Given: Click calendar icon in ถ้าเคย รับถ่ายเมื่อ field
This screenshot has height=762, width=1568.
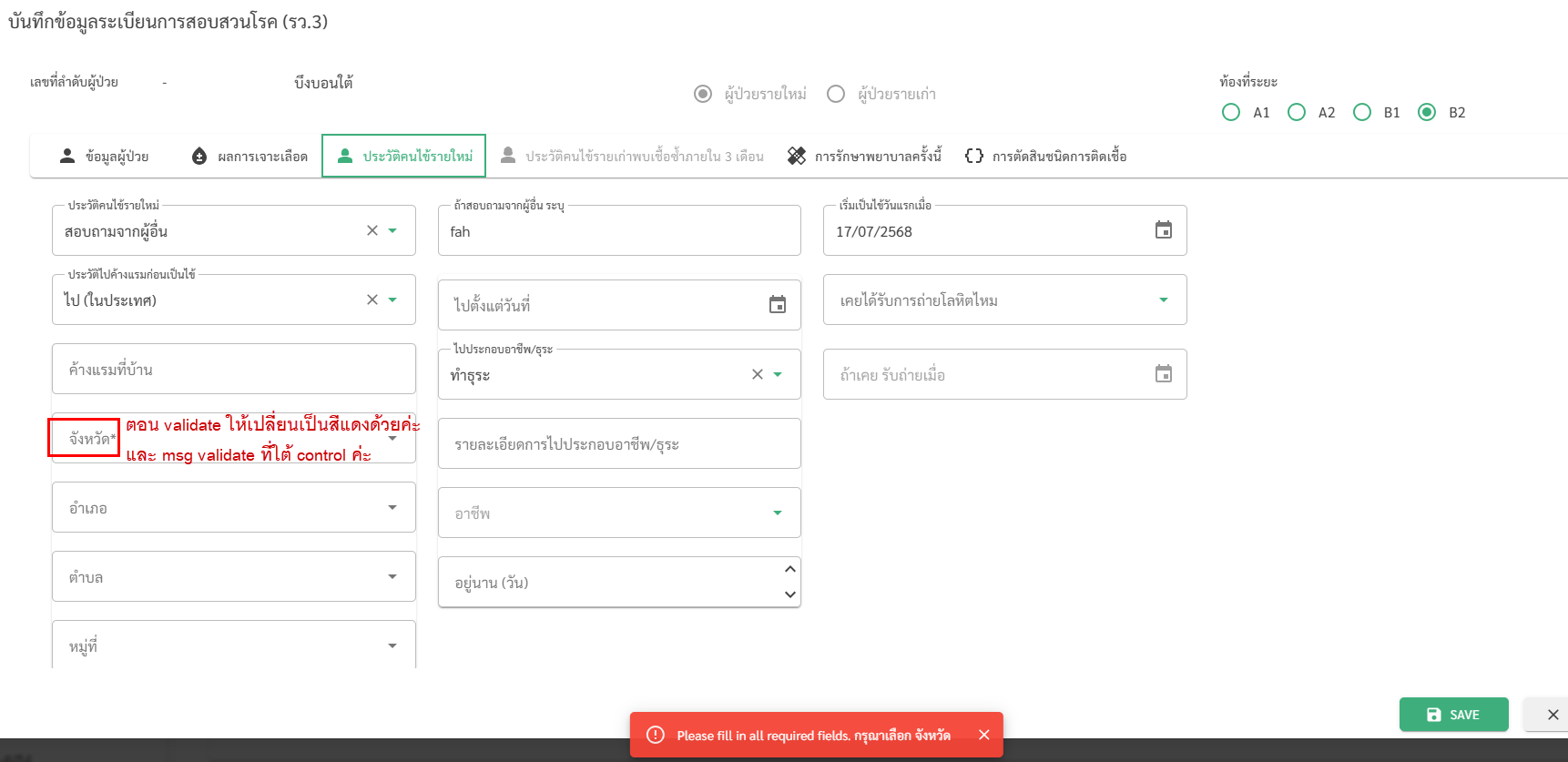Looking at the screenshot, I should 1163,374.
